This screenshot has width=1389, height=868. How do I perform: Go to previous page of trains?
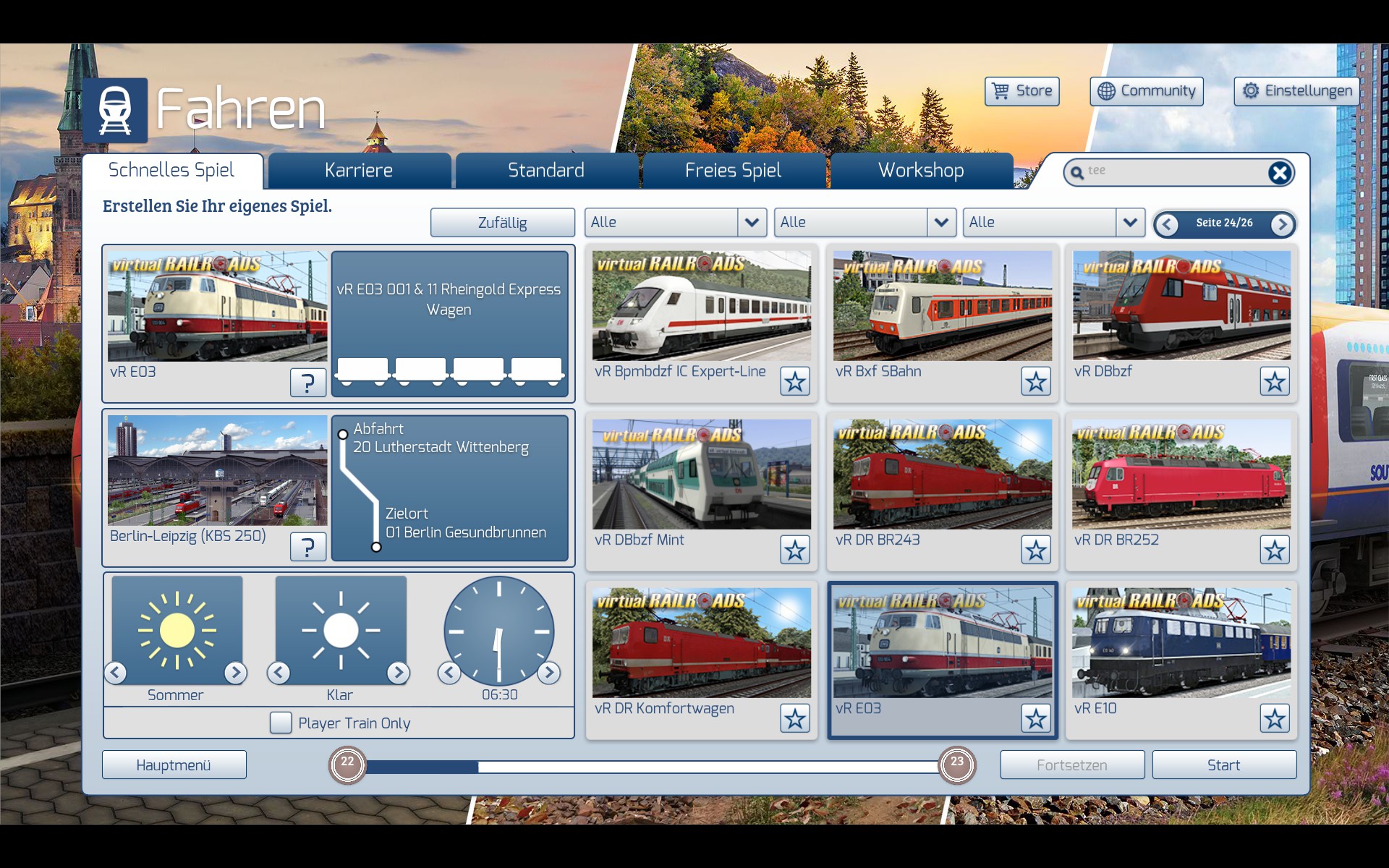tap(1166, 224)
